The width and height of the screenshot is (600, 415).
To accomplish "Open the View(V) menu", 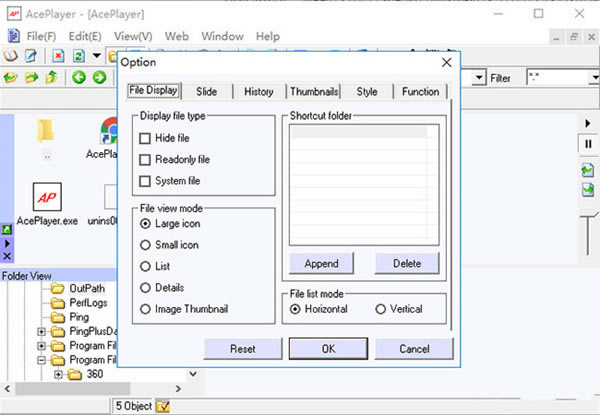I will tap(133, 36).
